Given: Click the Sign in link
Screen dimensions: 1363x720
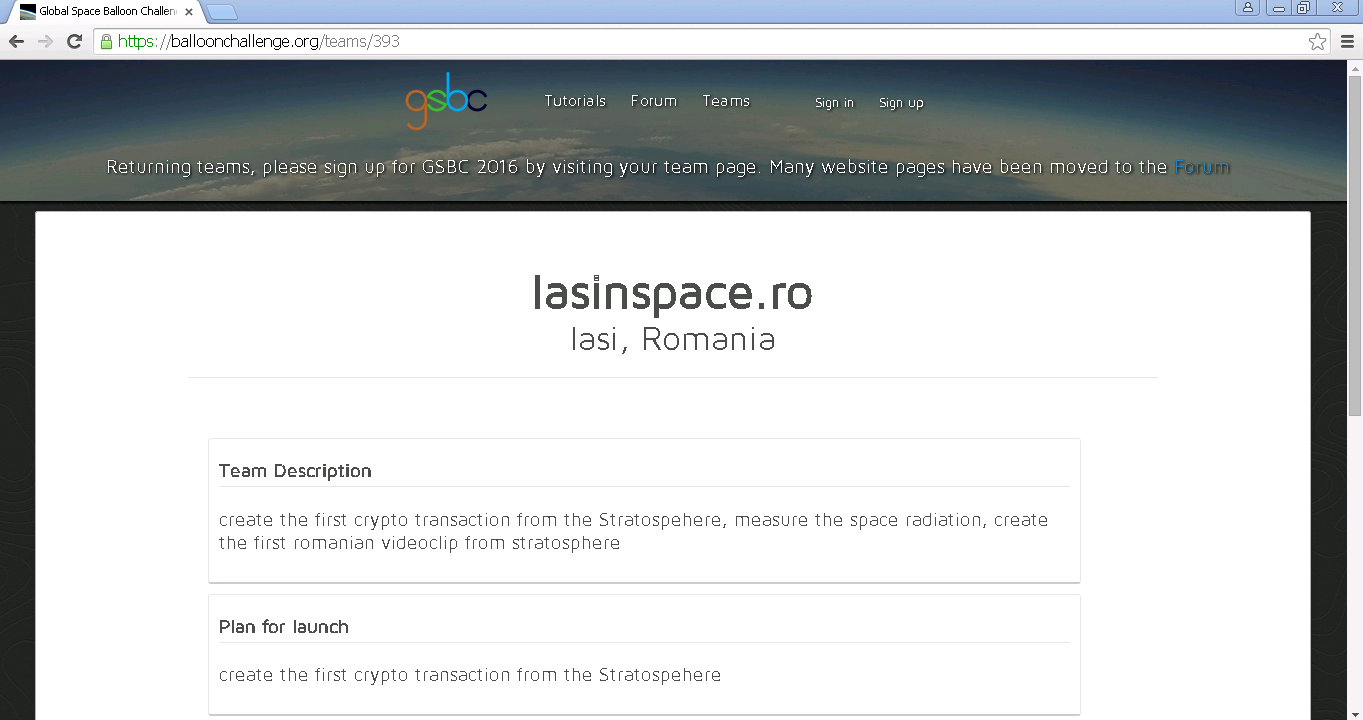Looking at the screenshot, I should pos(834,103).
